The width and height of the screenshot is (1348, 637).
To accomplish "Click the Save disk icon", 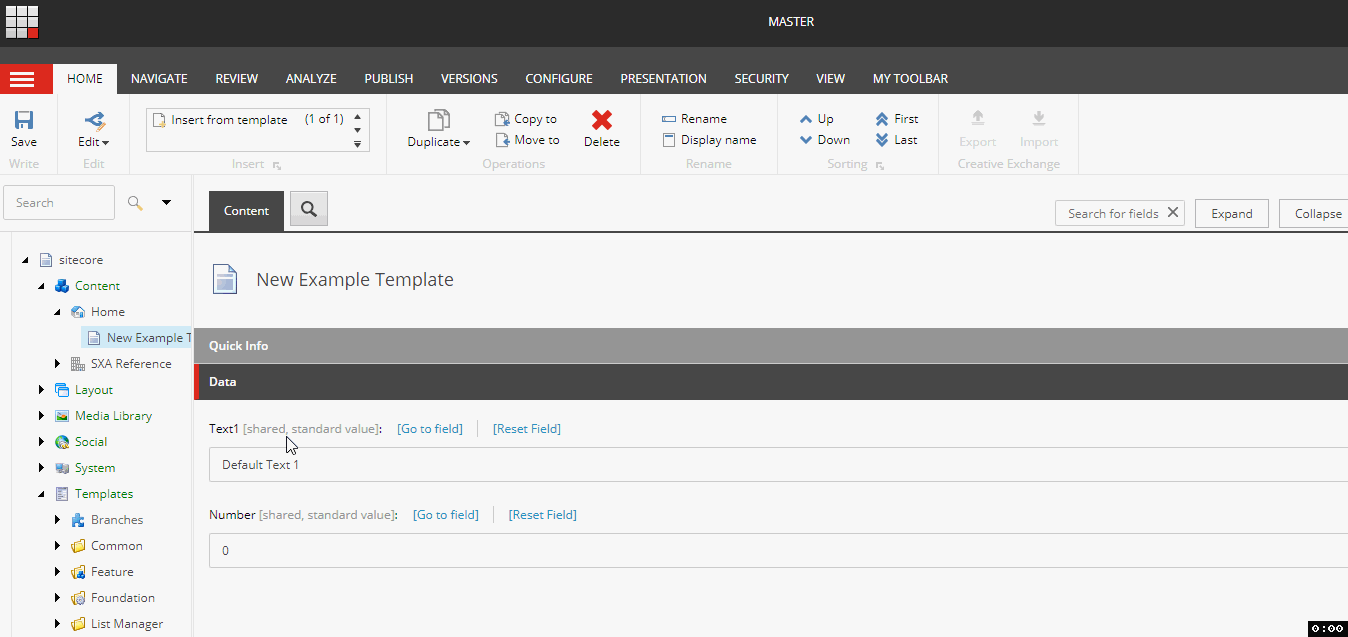I will click(x=24, y=120).
